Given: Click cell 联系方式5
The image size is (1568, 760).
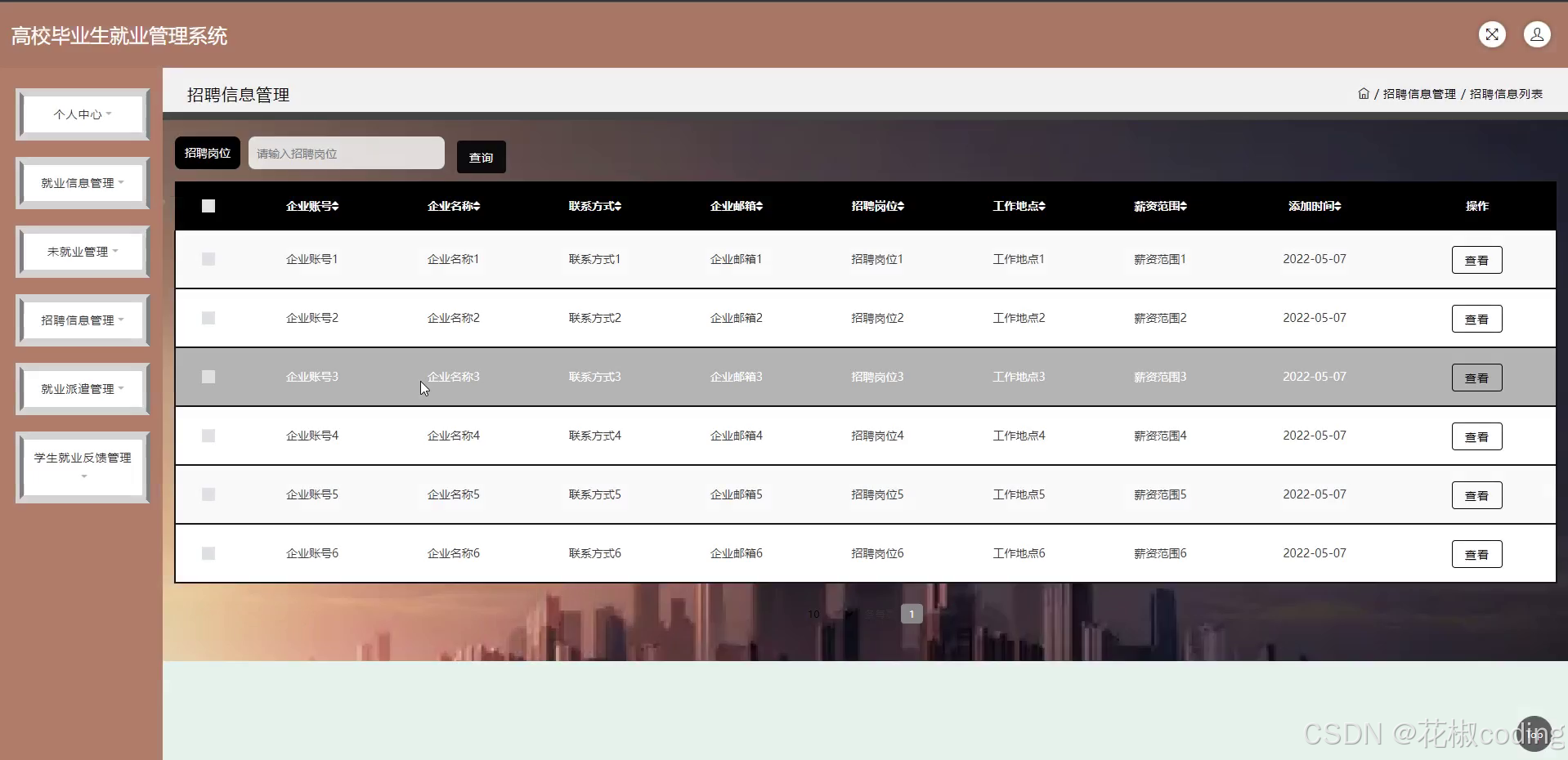Looking at the screenshot, I should (594, 494).
